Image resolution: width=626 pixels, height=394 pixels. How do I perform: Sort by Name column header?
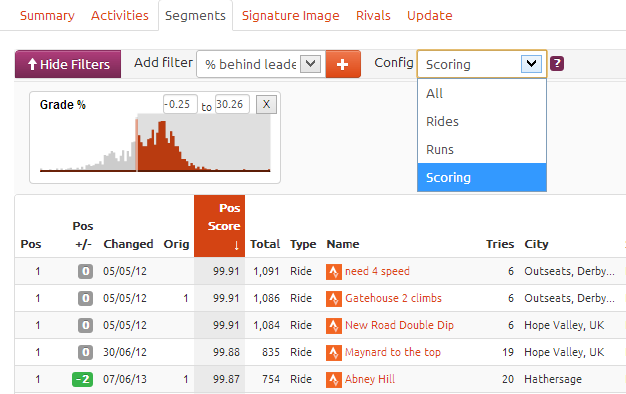pyautogui.click(x=343, y=244)
